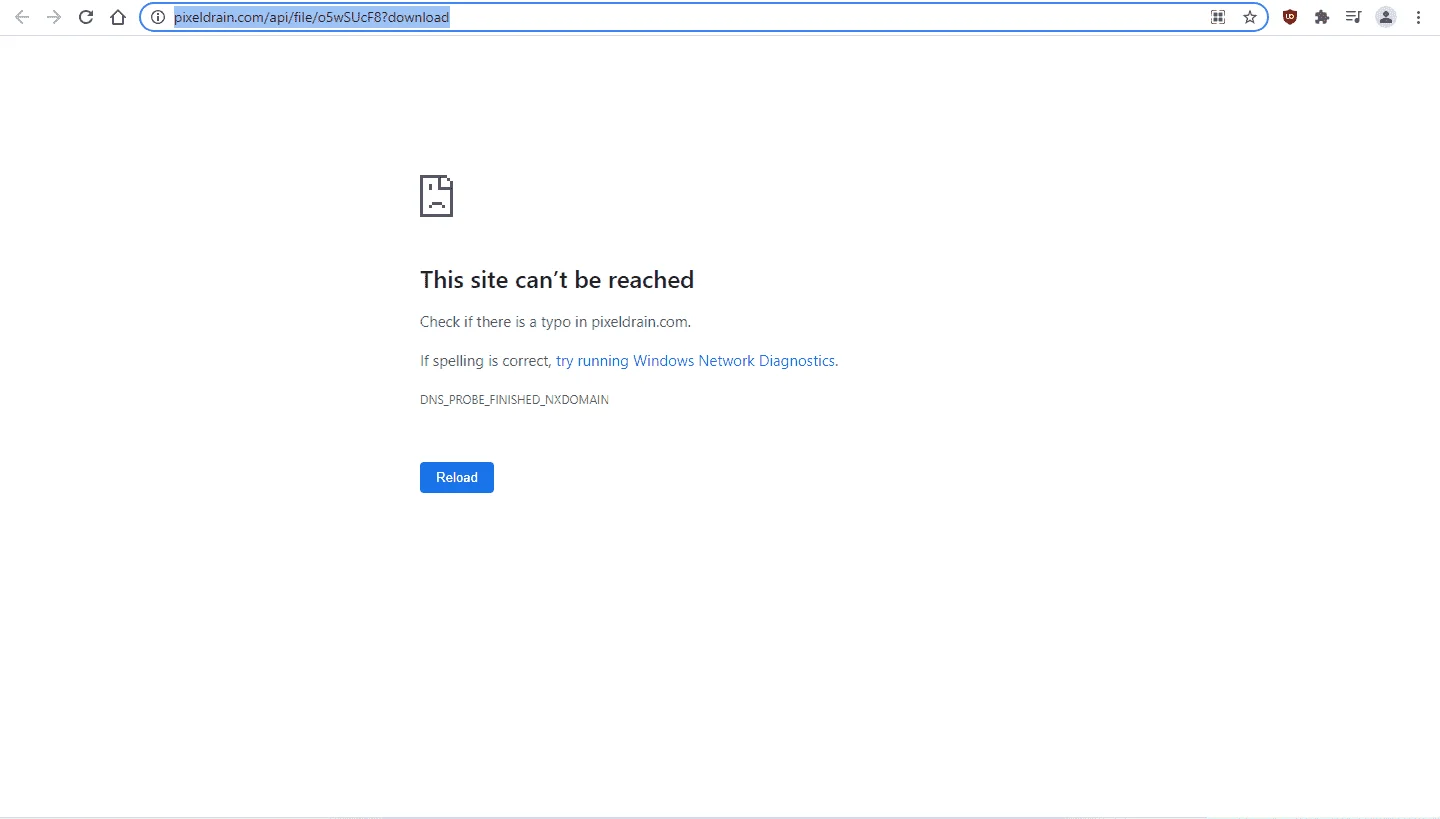Click the DNS_PROBE_FINISHED_NXDOMAIN error code text
The width and height of the screenshot is (1440, 819).
click(x=514, y=400)
